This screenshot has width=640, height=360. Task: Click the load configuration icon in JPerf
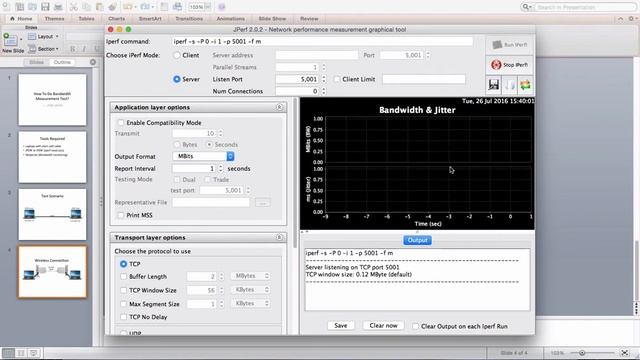510,85
